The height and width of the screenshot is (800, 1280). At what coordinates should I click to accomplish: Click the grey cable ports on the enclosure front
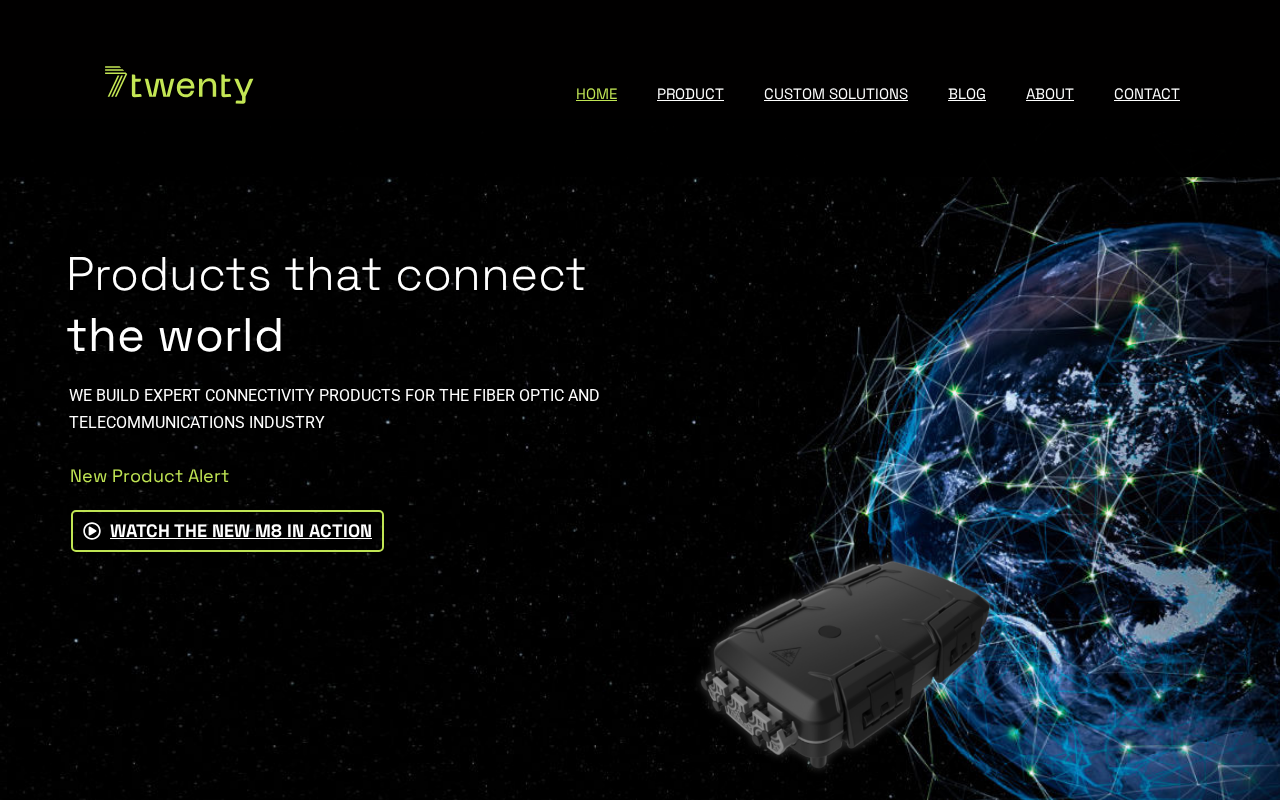coord(748,711)
